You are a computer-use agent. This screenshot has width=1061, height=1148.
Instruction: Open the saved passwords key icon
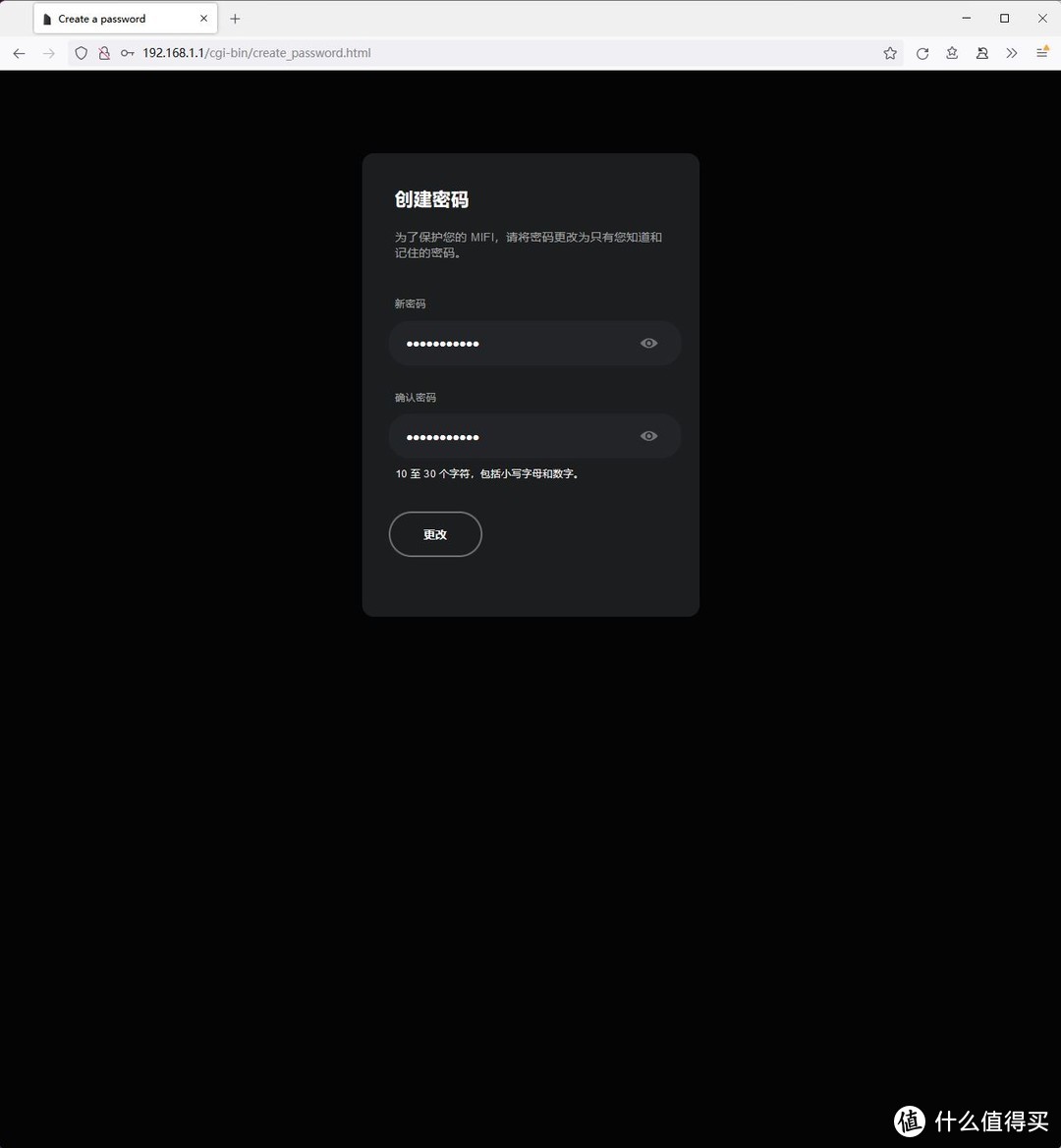(x=128, y=53)
